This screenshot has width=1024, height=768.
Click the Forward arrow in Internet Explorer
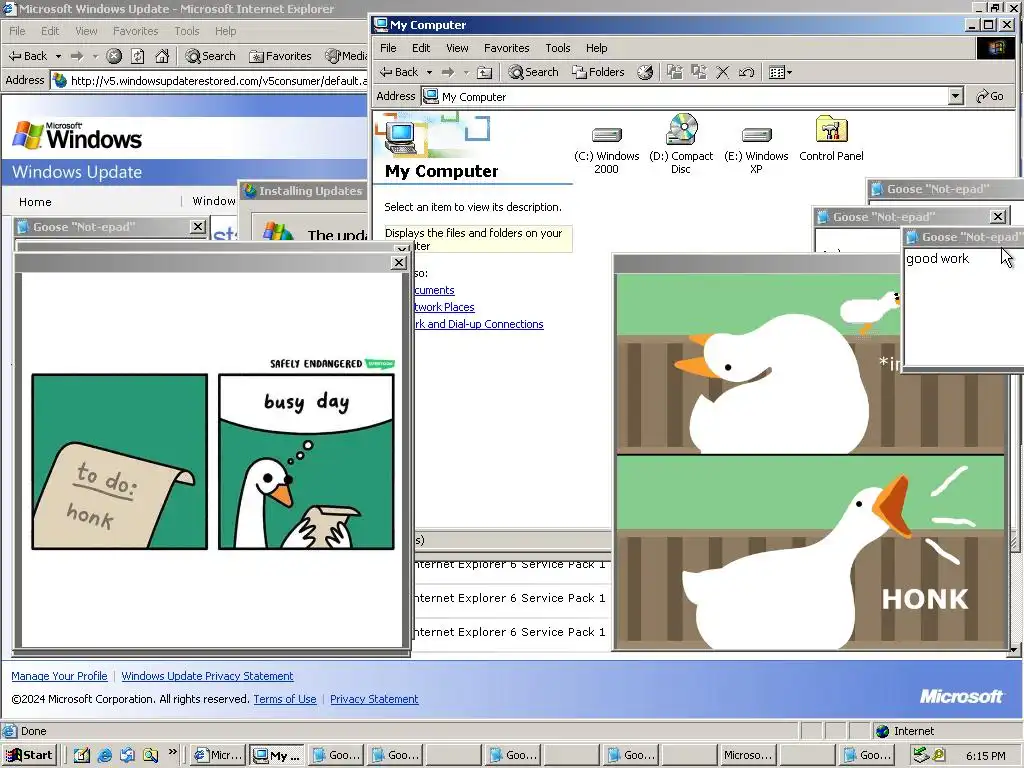[77, 56]
